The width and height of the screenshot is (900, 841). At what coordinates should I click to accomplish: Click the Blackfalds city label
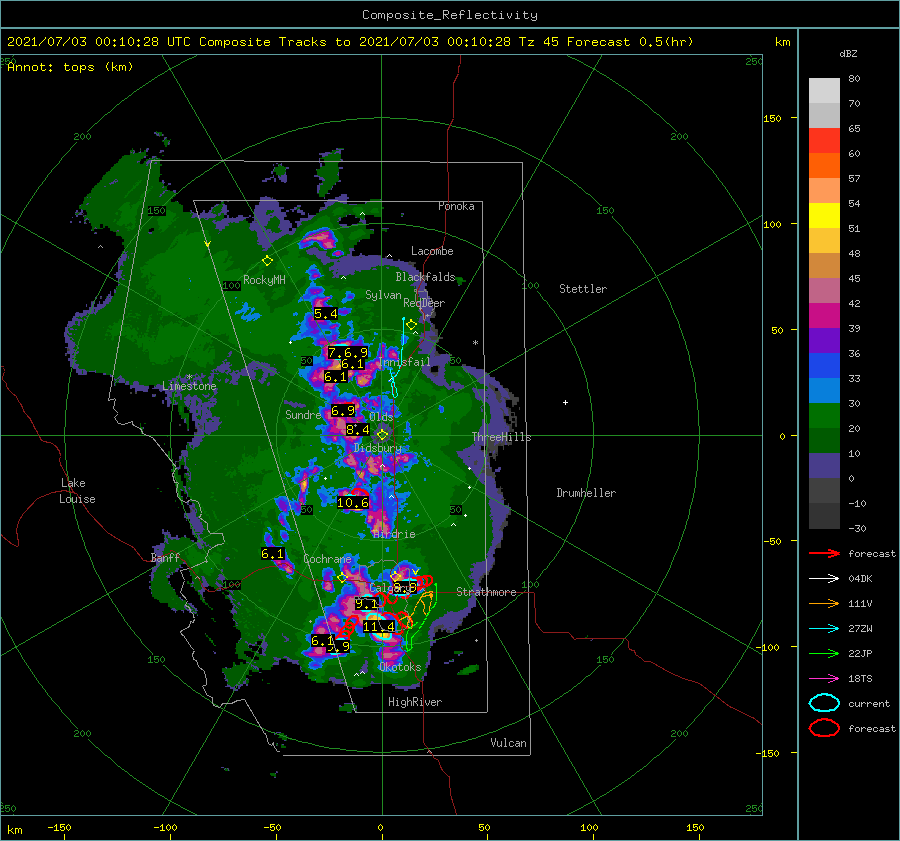click(x=425, y=277)
